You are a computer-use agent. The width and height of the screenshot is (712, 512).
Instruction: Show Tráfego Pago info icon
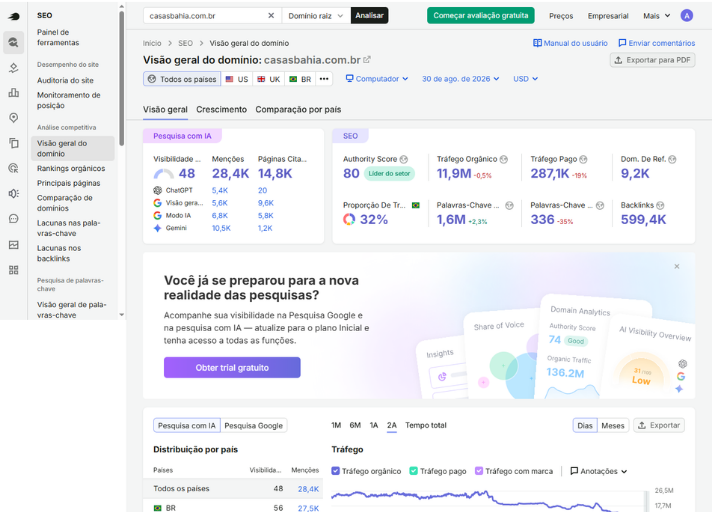[x=583, y=159]
